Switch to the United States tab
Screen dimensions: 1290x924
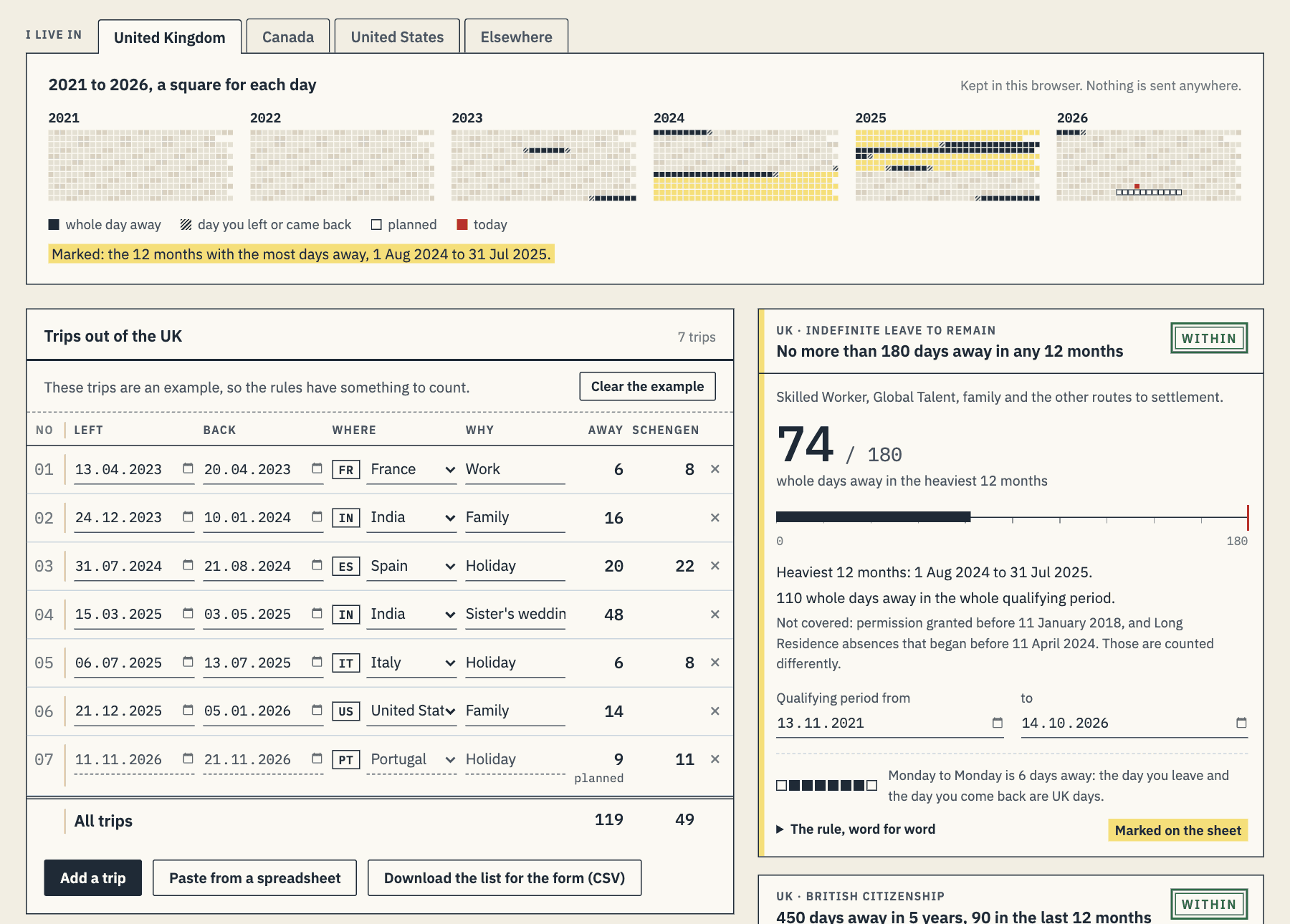(x=397, y=37)
